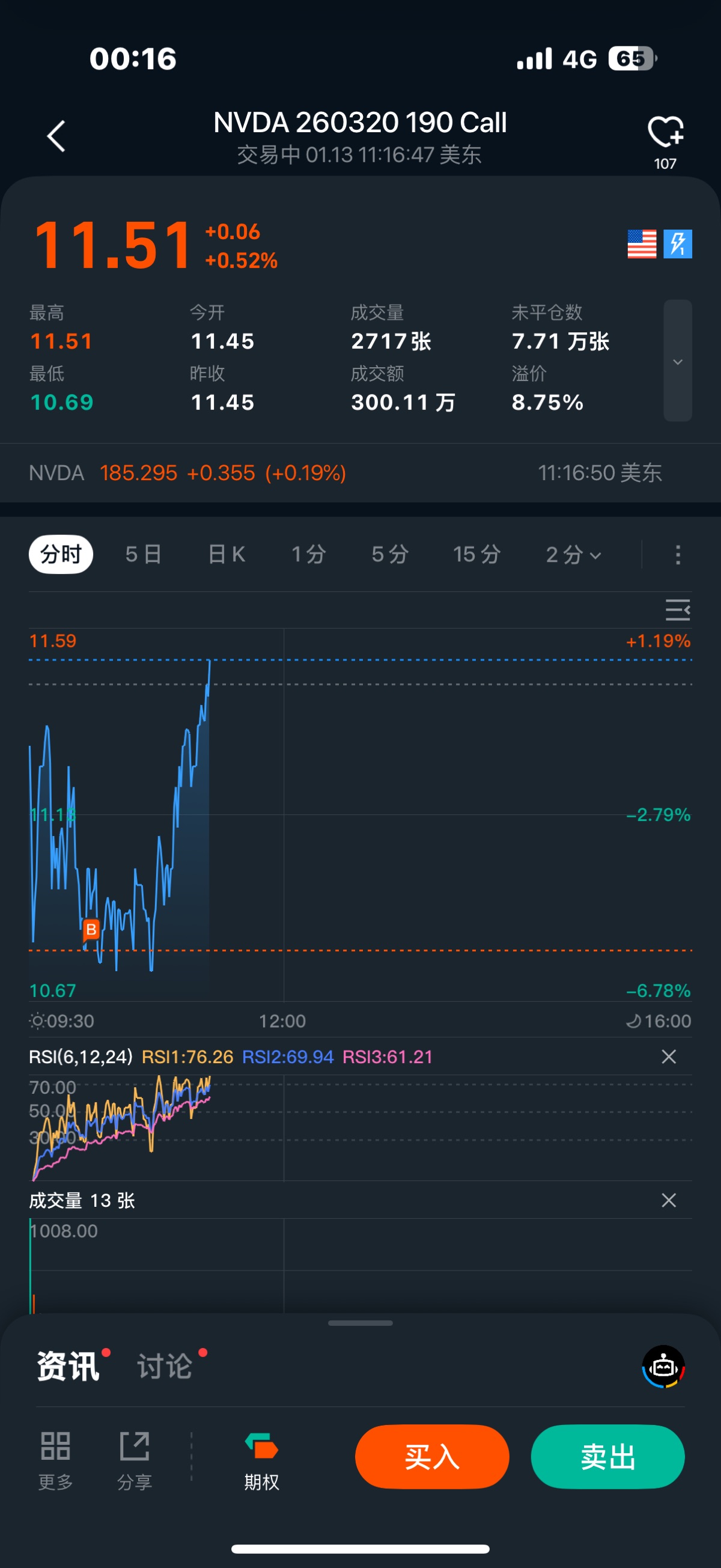Tap the back arrow icon
721x1568 pixels.
56,136
